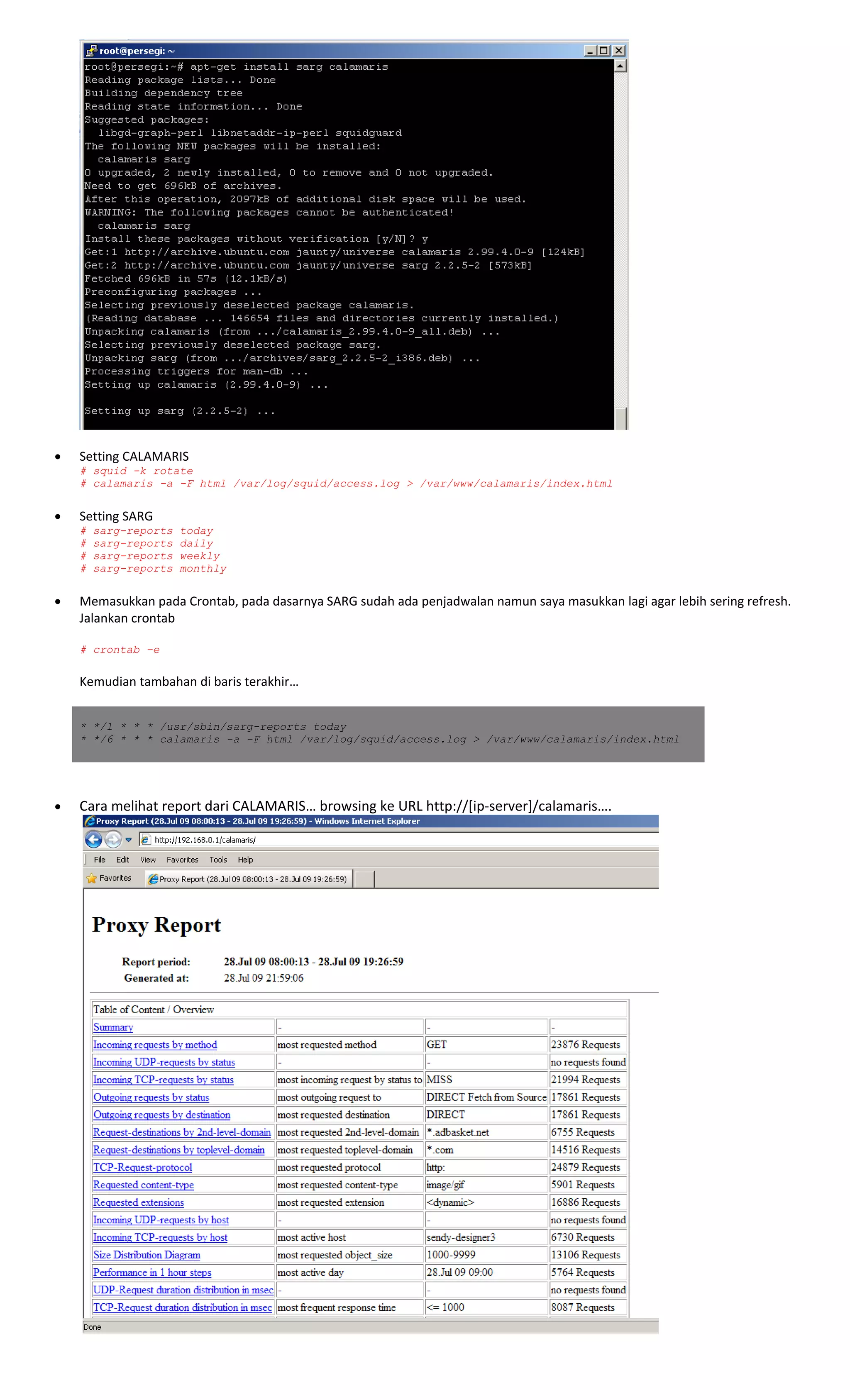Click the page icon in the address bar
This screenshot has width=850, height=1400.
[x=145, y=840]
